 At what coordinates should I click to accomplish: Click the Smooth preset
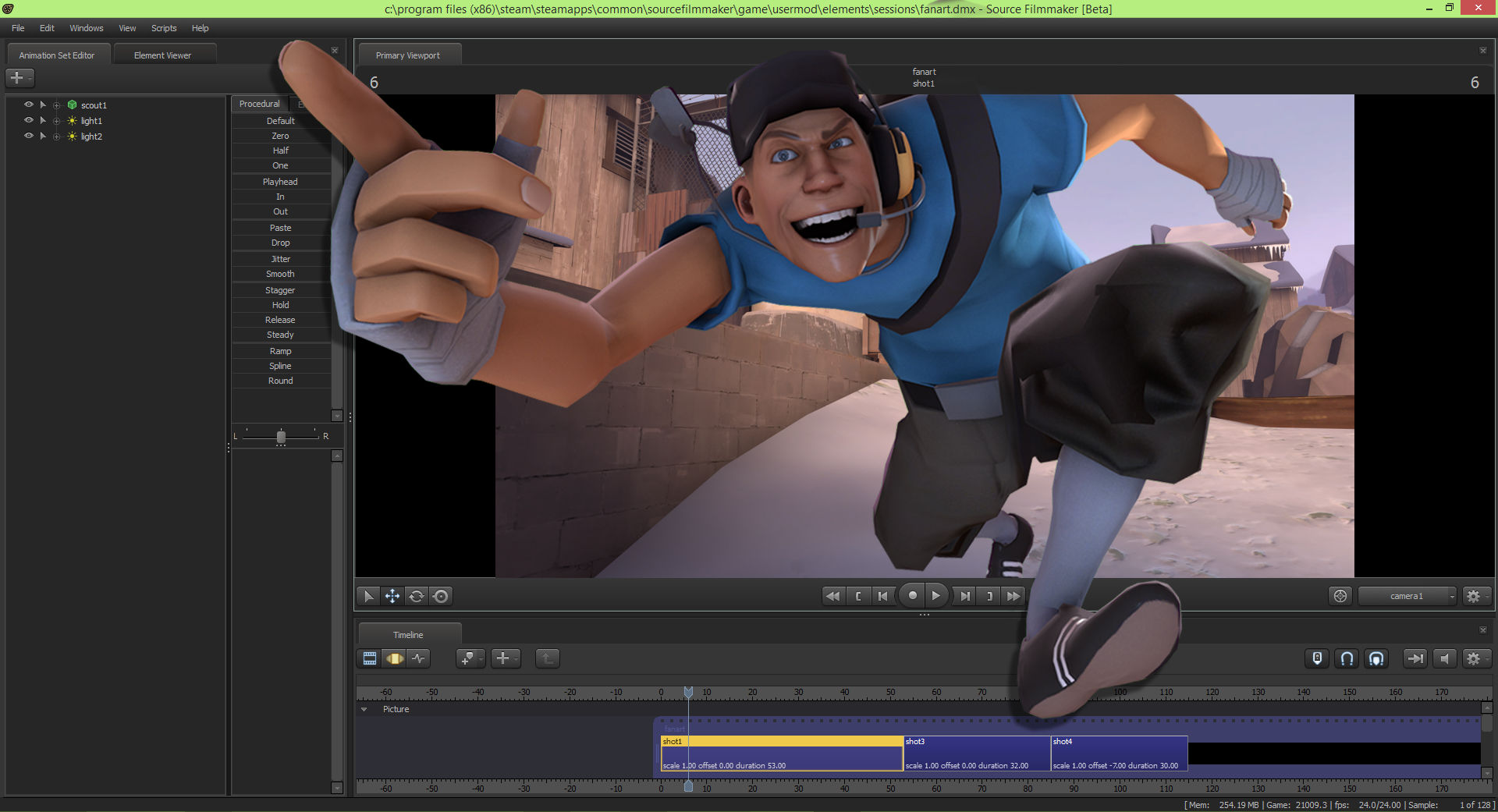point(281,274)
